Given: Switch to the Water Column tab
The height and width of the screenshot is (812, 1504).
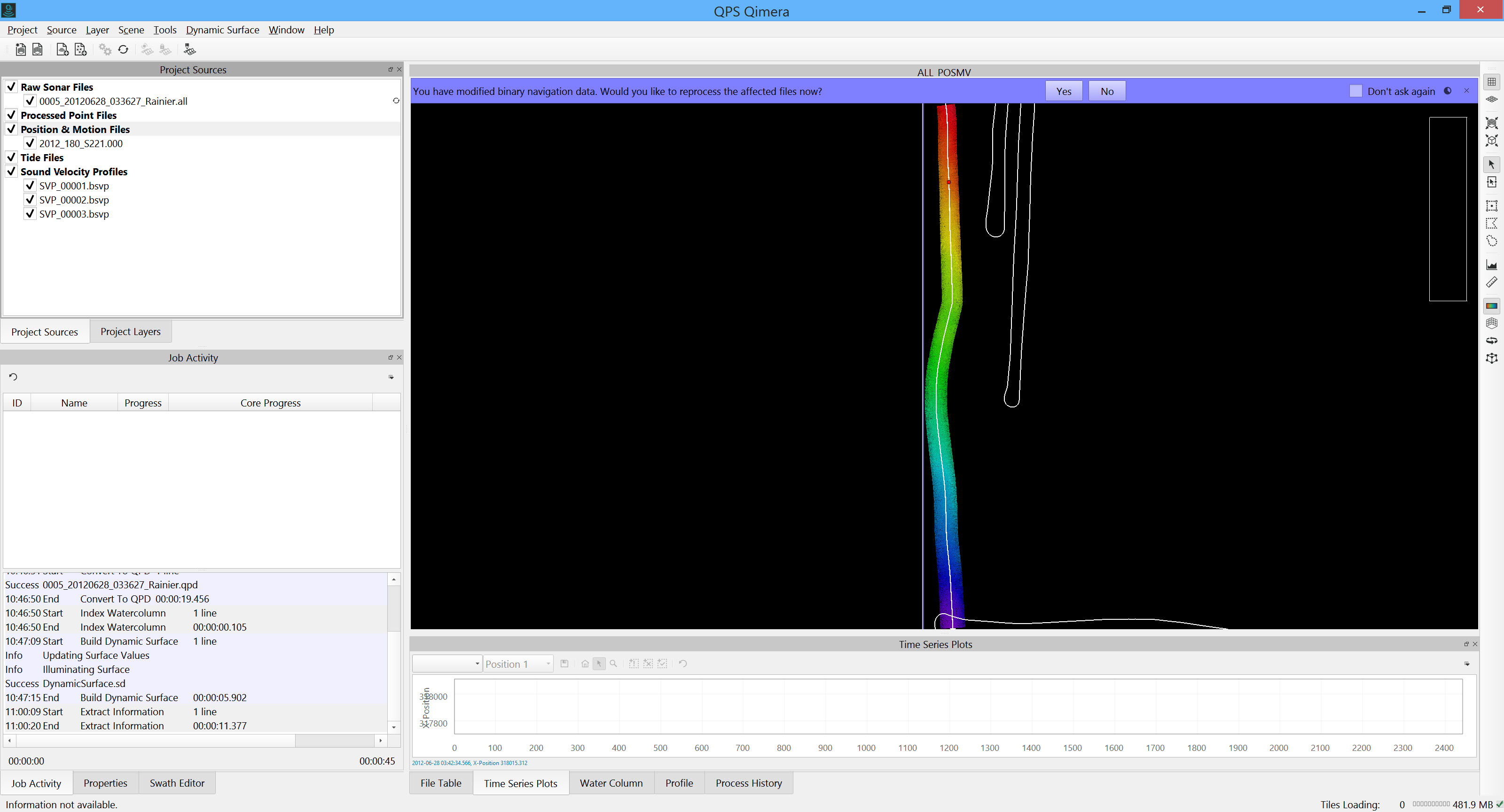Looking at the screenshot, I should 611,783.
